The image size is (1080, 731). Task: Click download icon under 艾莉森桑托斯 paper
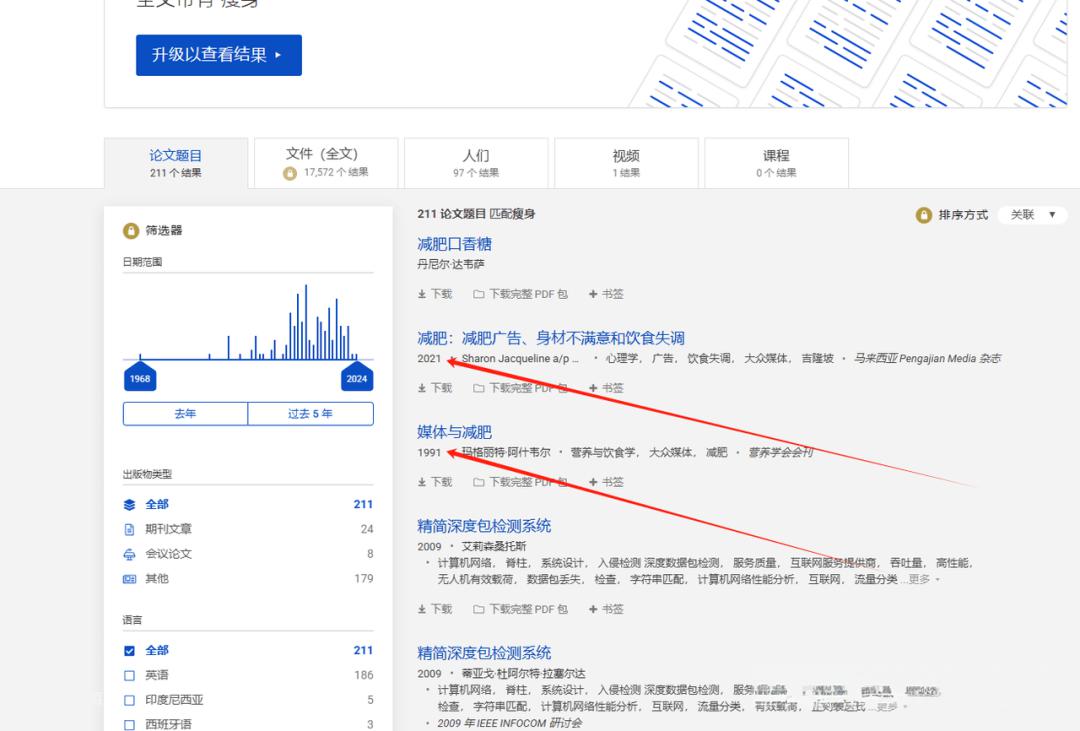[422, 609]
